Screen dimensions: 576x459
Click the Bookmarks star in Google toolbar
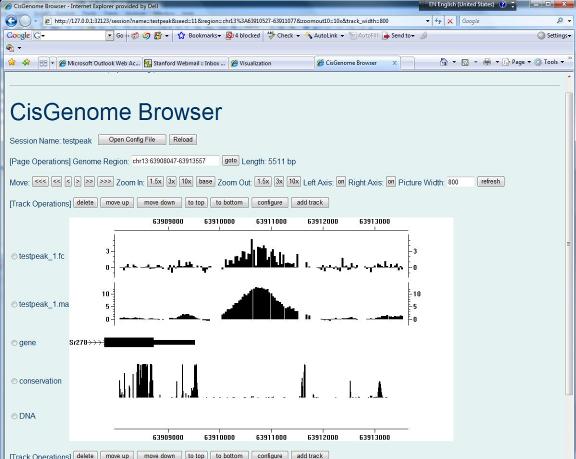pos(181,36)
